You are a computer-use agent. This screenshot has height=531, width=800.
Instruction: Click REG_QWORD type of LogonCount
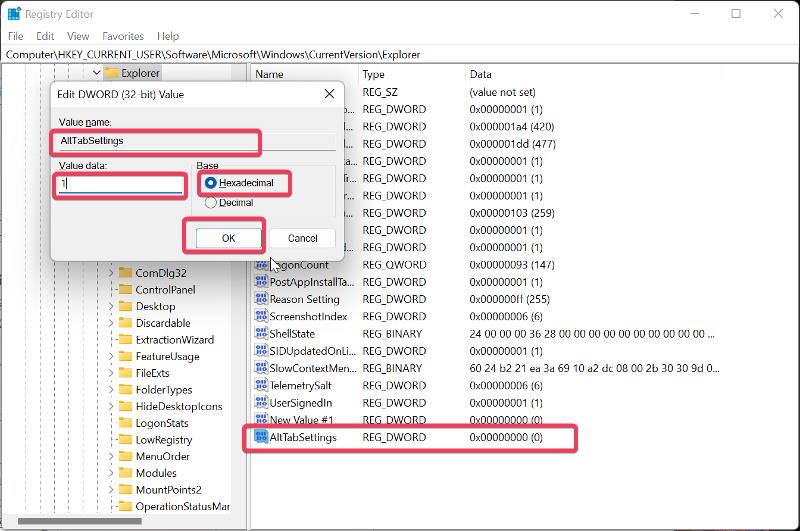pyautogui.click(x=394, y=265)
